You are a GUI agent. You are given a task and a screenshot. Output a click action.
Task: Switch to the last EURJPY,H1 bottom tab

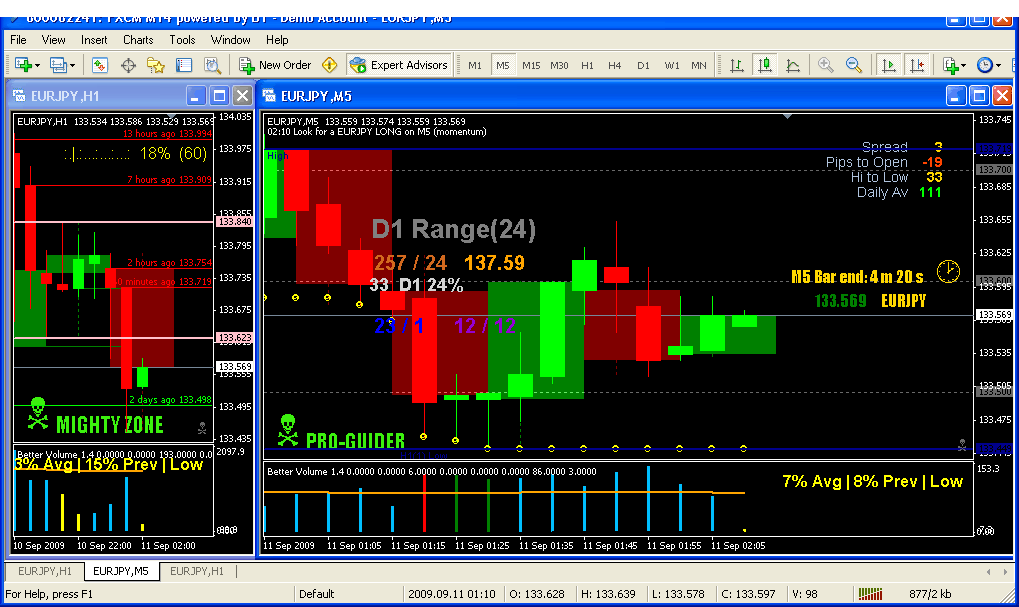pyautogui.click(x=197, y=571)
